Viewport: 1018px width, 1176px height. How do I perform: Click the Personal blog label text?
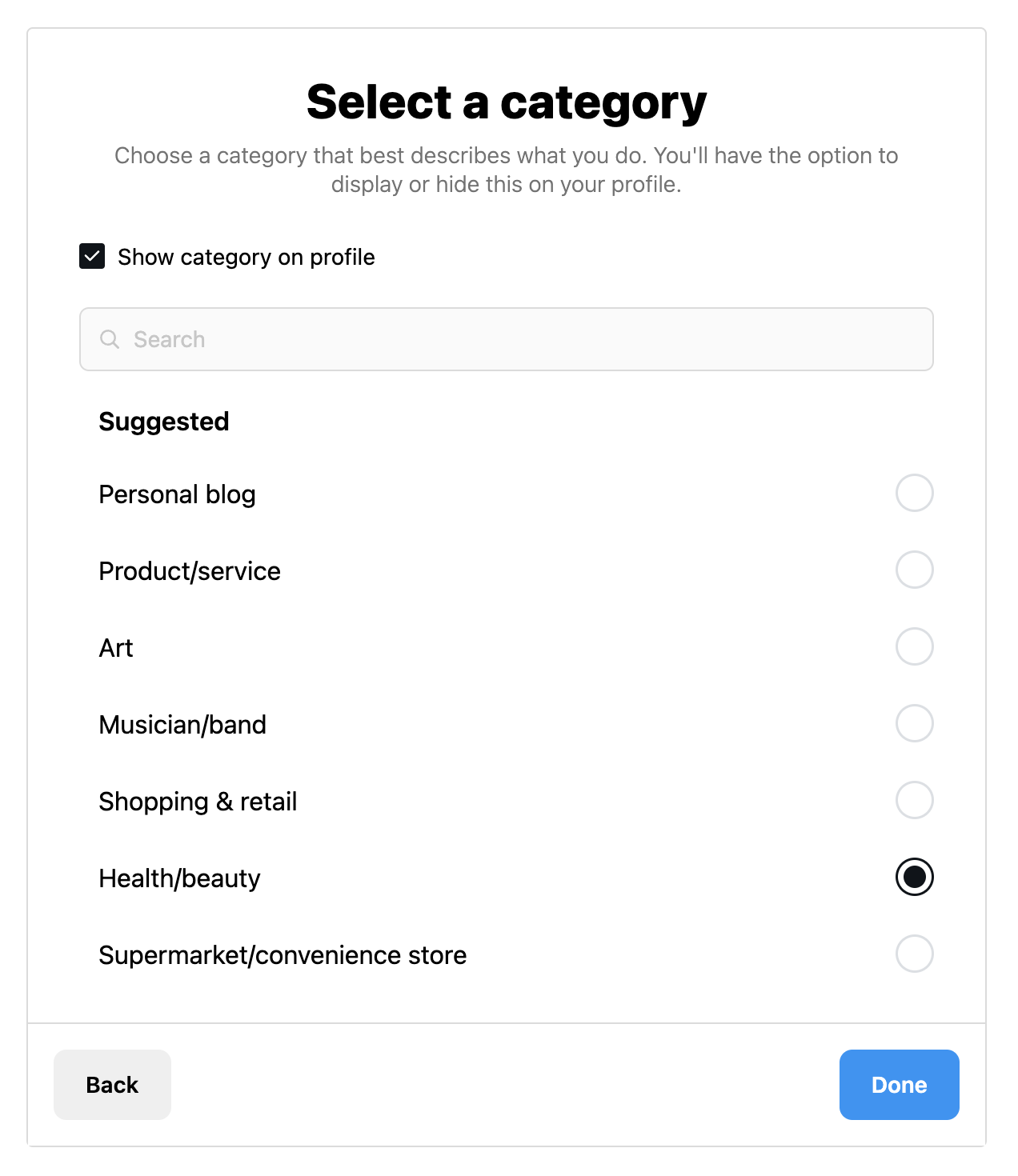click(x=177, y=494)
